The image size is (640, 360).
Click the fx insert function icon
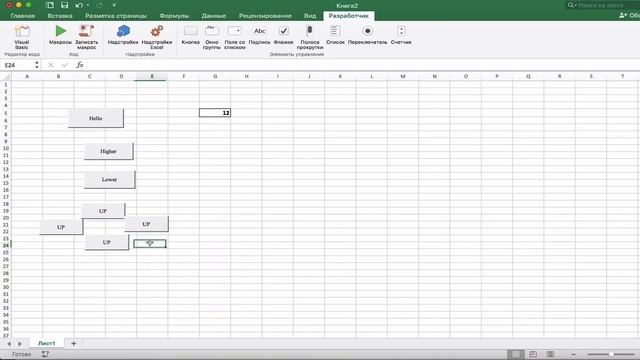click(80, 65)
